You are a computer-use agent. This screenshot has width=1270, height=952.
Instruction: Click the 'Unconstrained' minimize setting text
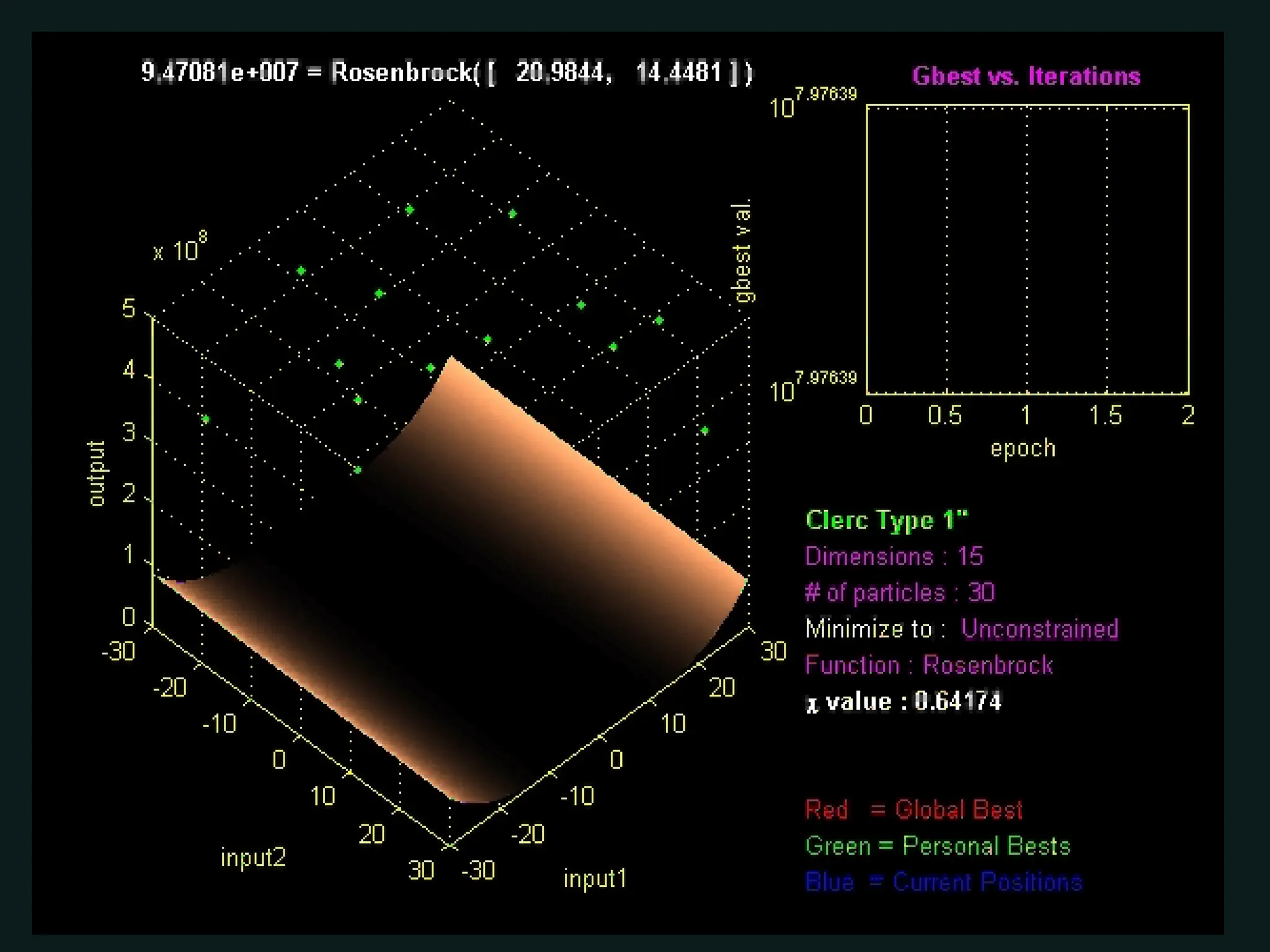pos(1039,629)
